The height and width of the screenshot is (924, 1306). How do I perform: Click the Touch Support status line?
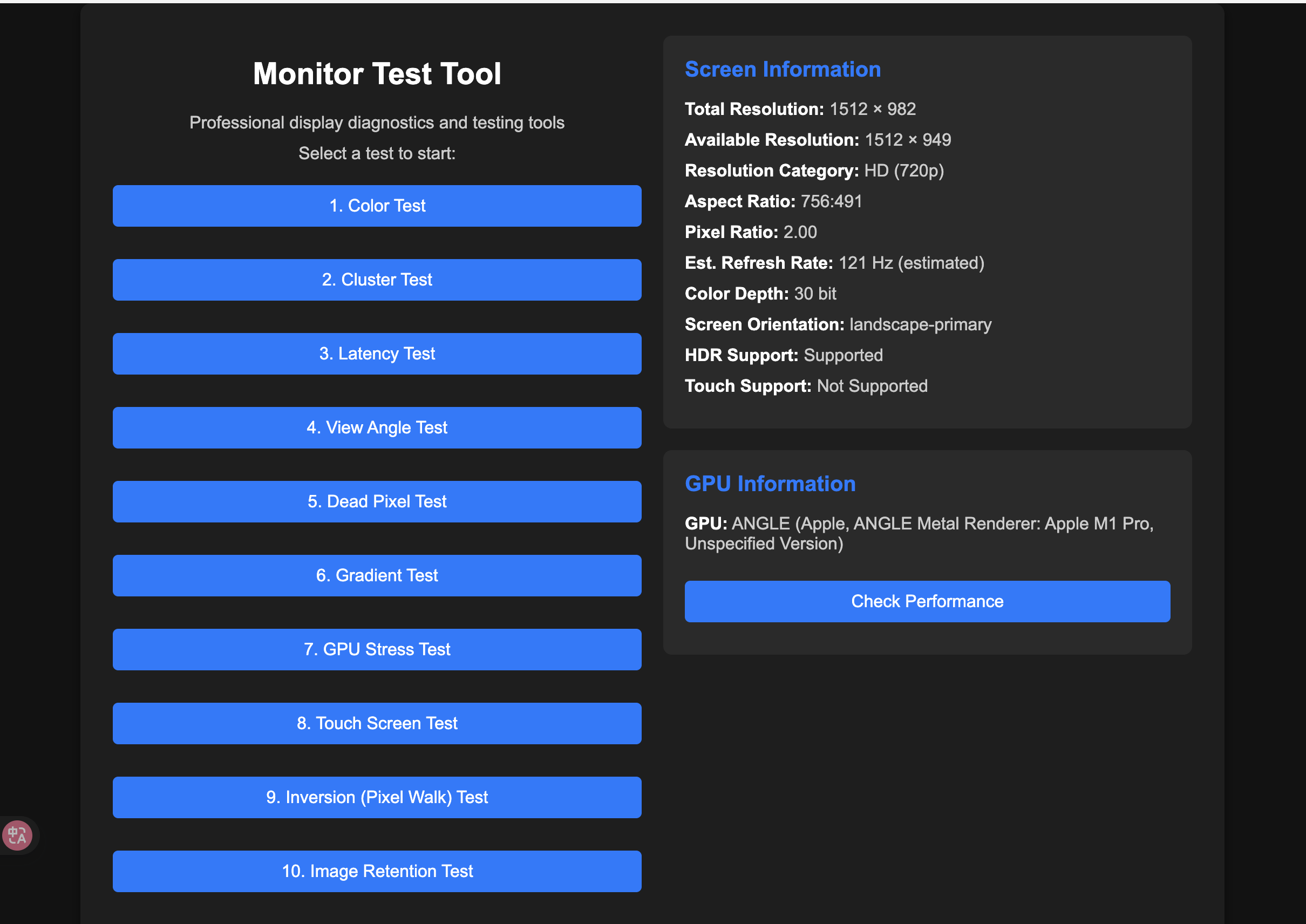click(x=805, y=386)
